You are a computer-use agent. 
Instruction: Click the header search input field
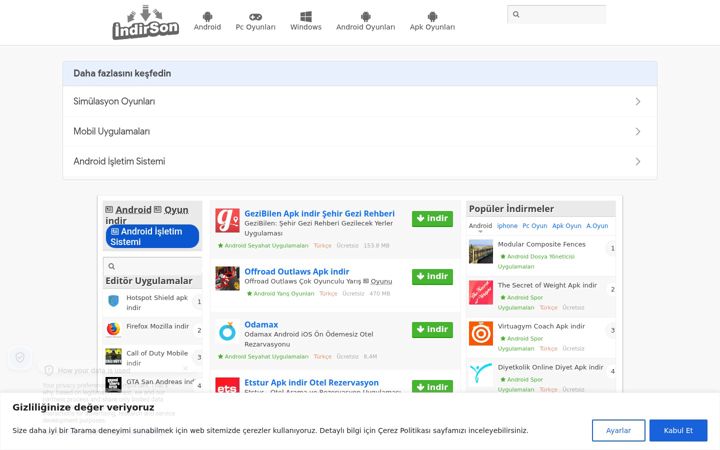coord(557,14)
